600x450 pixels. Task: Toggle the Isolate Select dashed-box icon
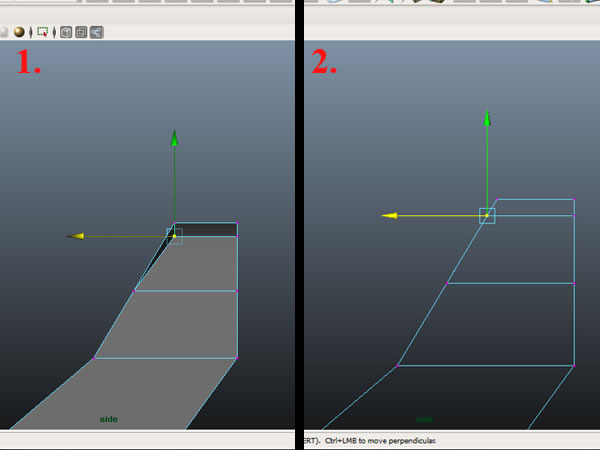coord(42,32)
